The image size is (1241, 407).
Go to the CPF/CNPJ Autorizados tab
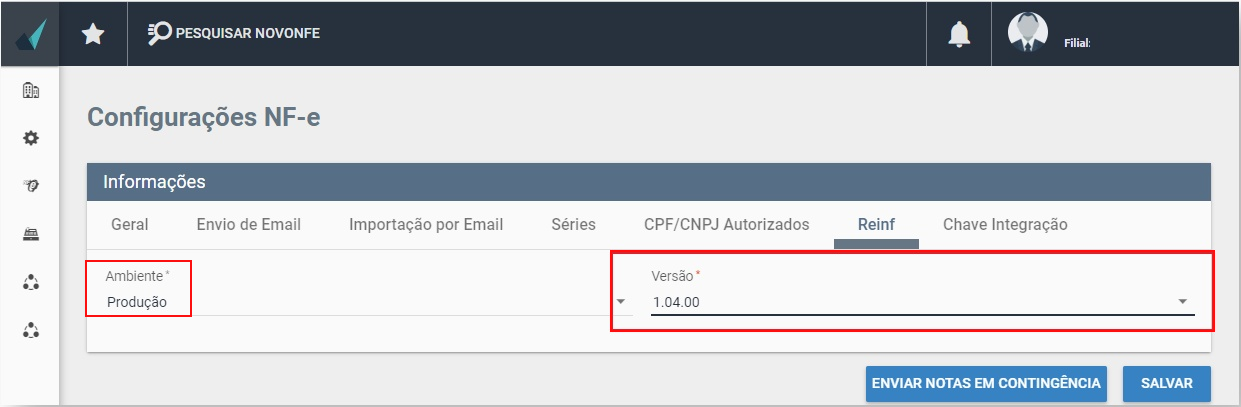click(727, 224)
